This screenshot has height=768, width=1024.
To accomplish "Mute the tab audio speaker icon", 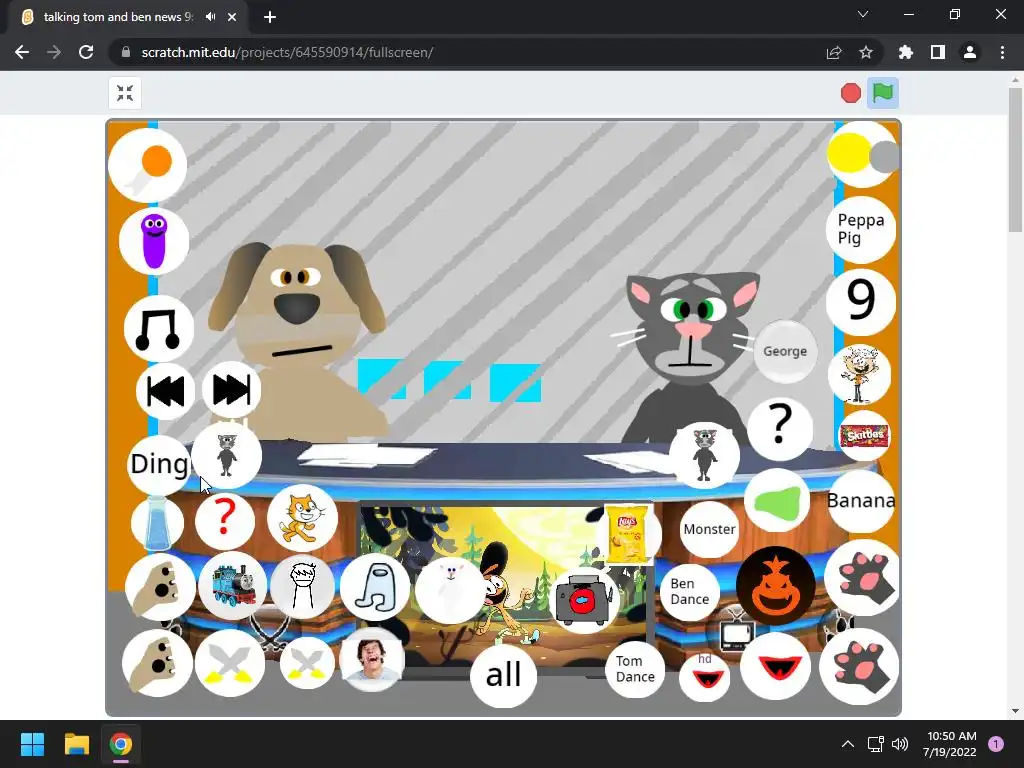I will (210, 17).
